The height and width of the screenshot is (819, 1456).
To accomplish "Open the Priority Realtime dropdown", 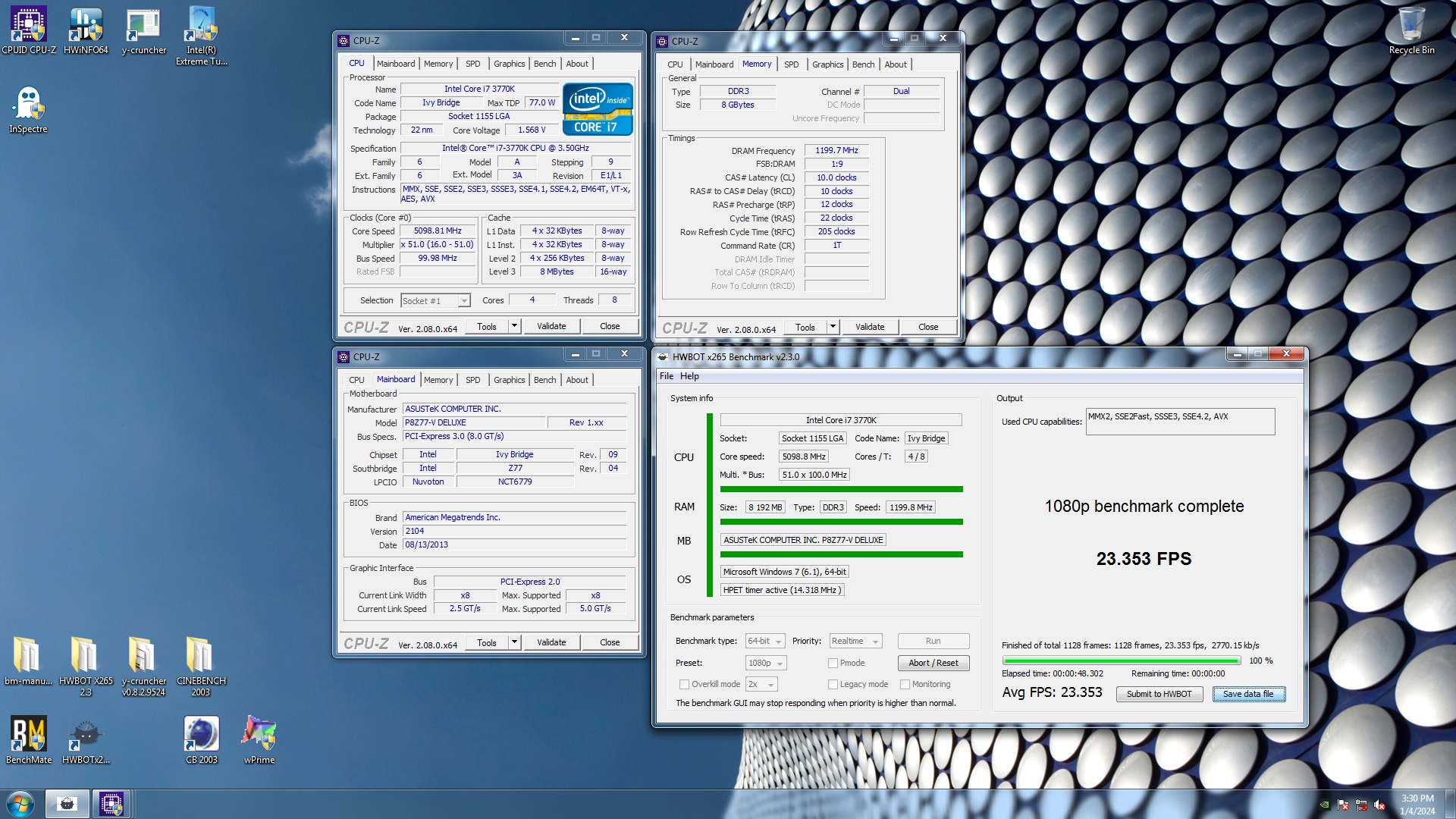I will click(855, 642).
